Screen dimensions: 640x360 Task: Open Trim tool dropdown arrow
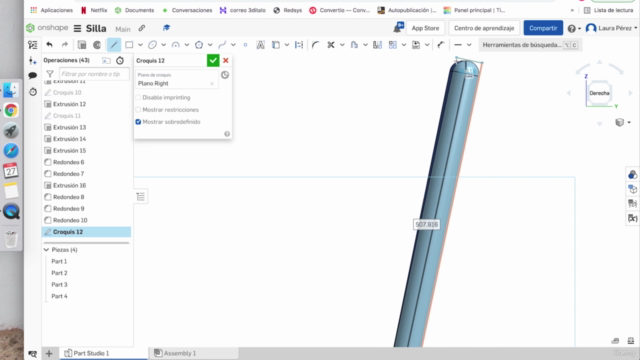342,45
